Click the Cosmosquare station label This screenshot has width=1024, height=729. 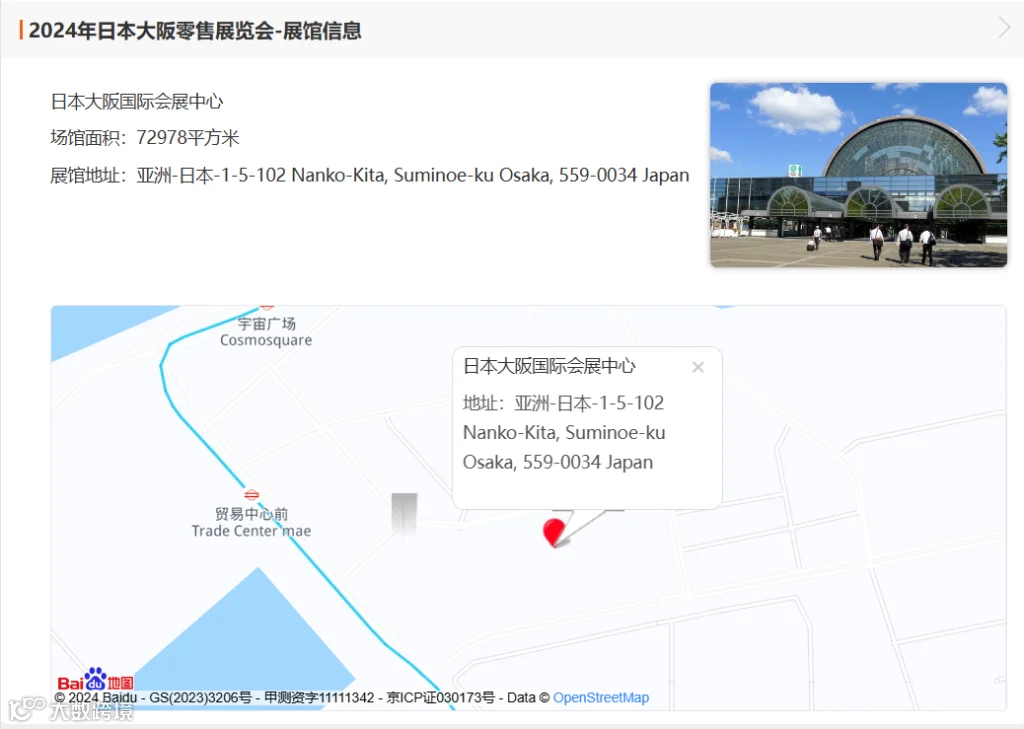coord(266,332)
